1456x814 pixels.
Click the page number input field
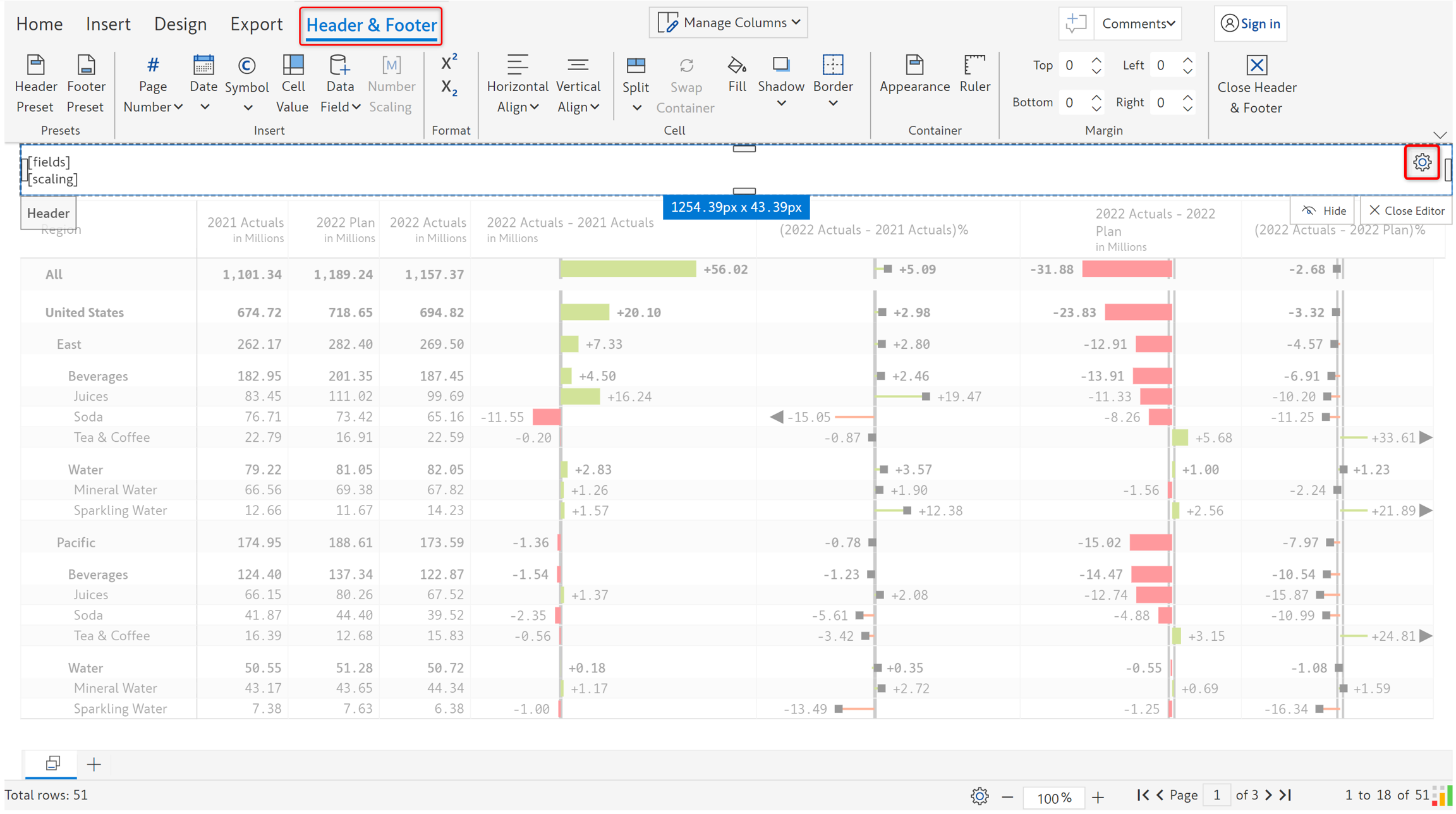tap(1216, 795)
